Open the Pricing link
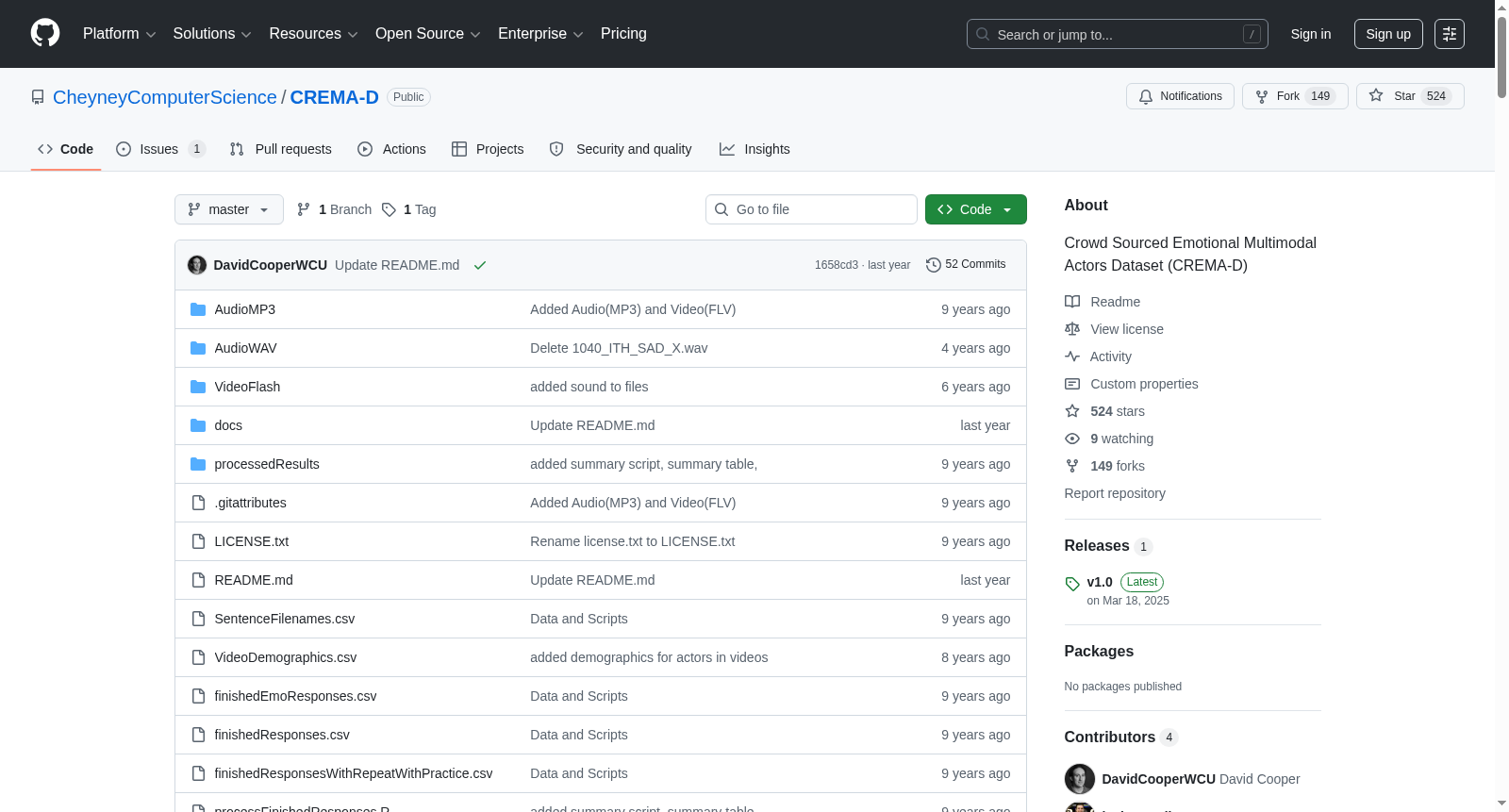 pyautogui.click(x=623, y=34)
